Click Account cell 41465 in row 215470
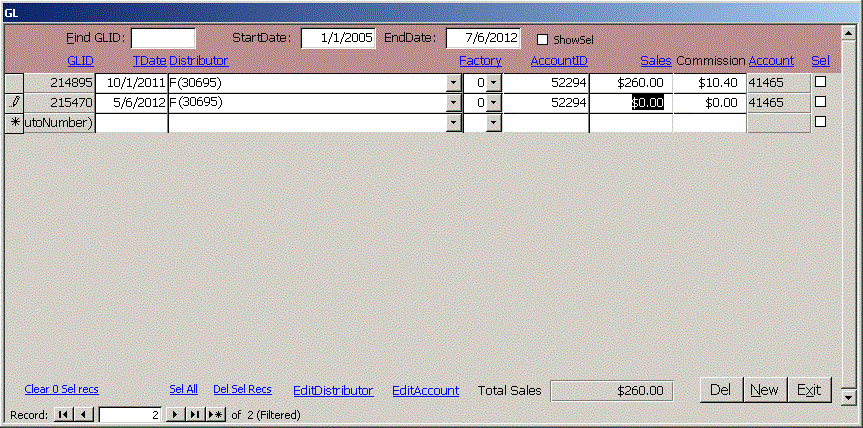The image size is (863, 428). pos(778,102)
